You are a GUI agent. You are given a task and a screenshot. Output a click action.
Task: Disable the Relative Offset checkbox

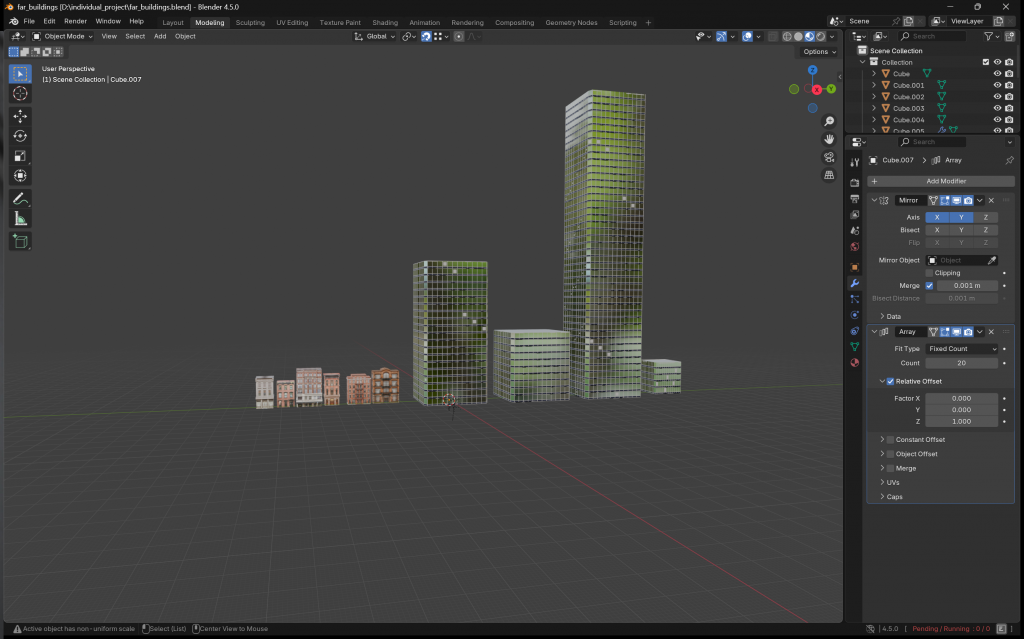click(x=890, y=381)
